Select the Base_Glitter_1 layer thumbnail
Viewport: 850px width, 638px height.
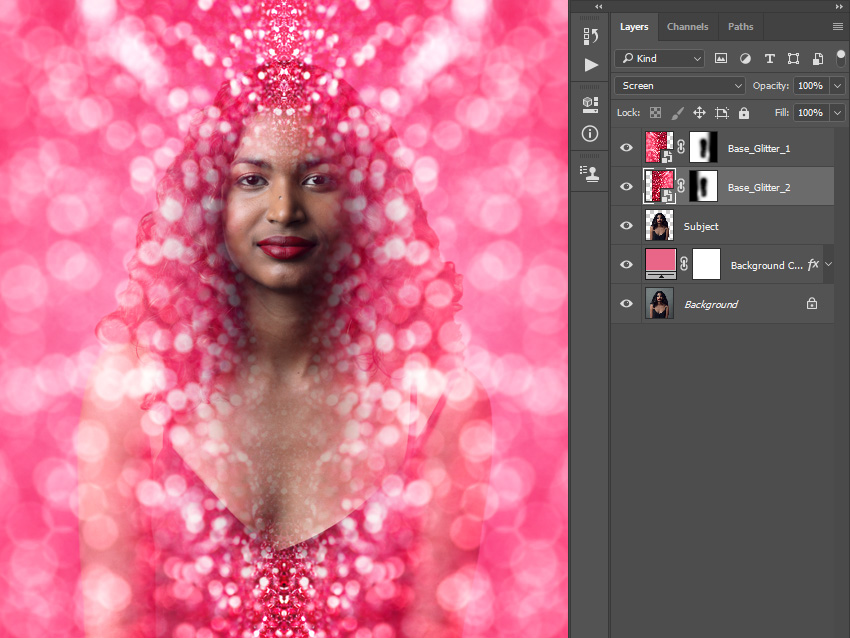pos(659,147)
